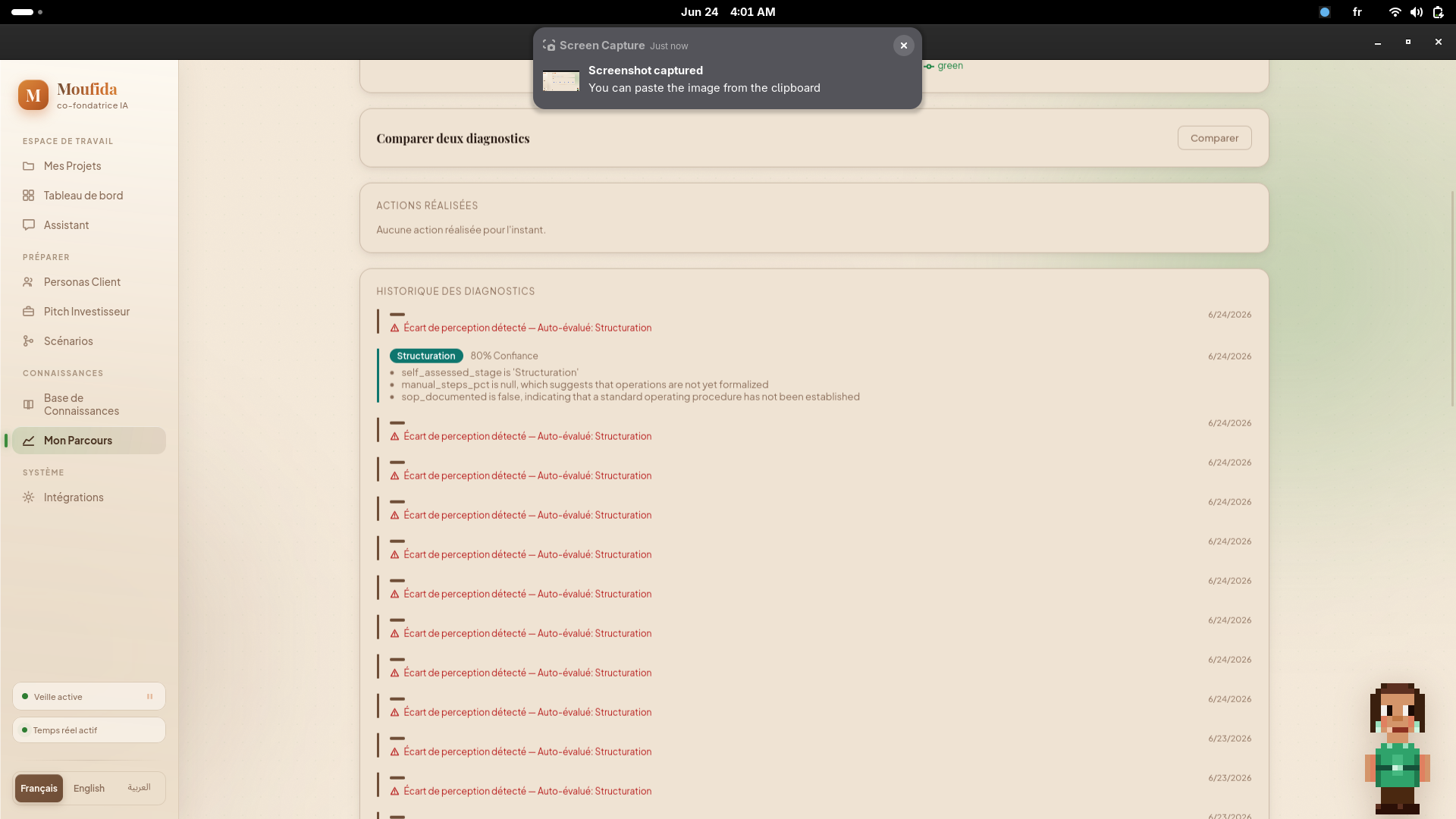This screenshot has width=1456, height=819.
Task: Click ACTIONS RÉALISÉES heading
Action: pos(427,206)
